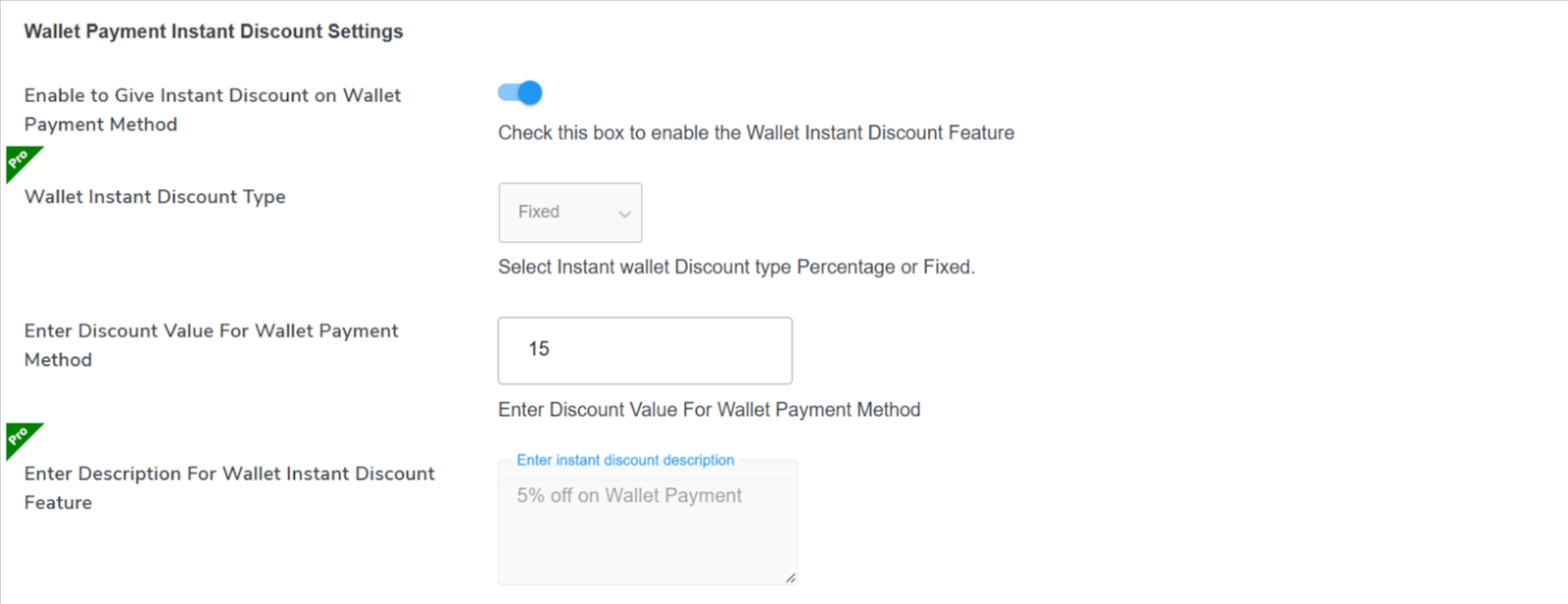The image size is (1568, 604).
Task: Click the dropdown chevron on the Fixed selector
Action: click(x=625, y=212)
